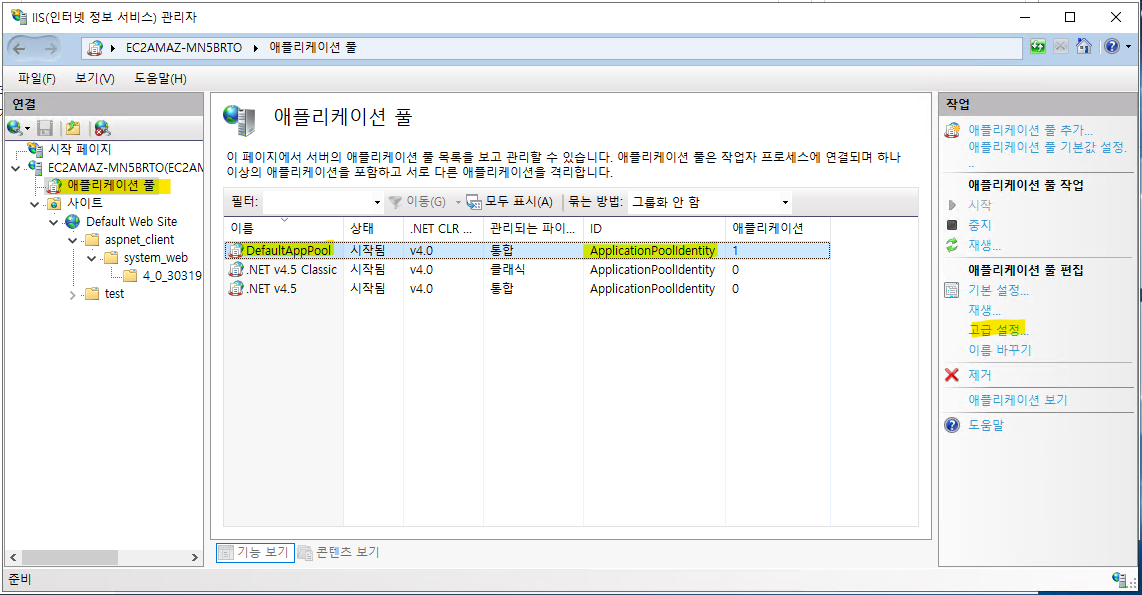This screenshot has height=595, width=1142.
Task: Collapse the aspnet_client folder node
Action: pos(72,240)
